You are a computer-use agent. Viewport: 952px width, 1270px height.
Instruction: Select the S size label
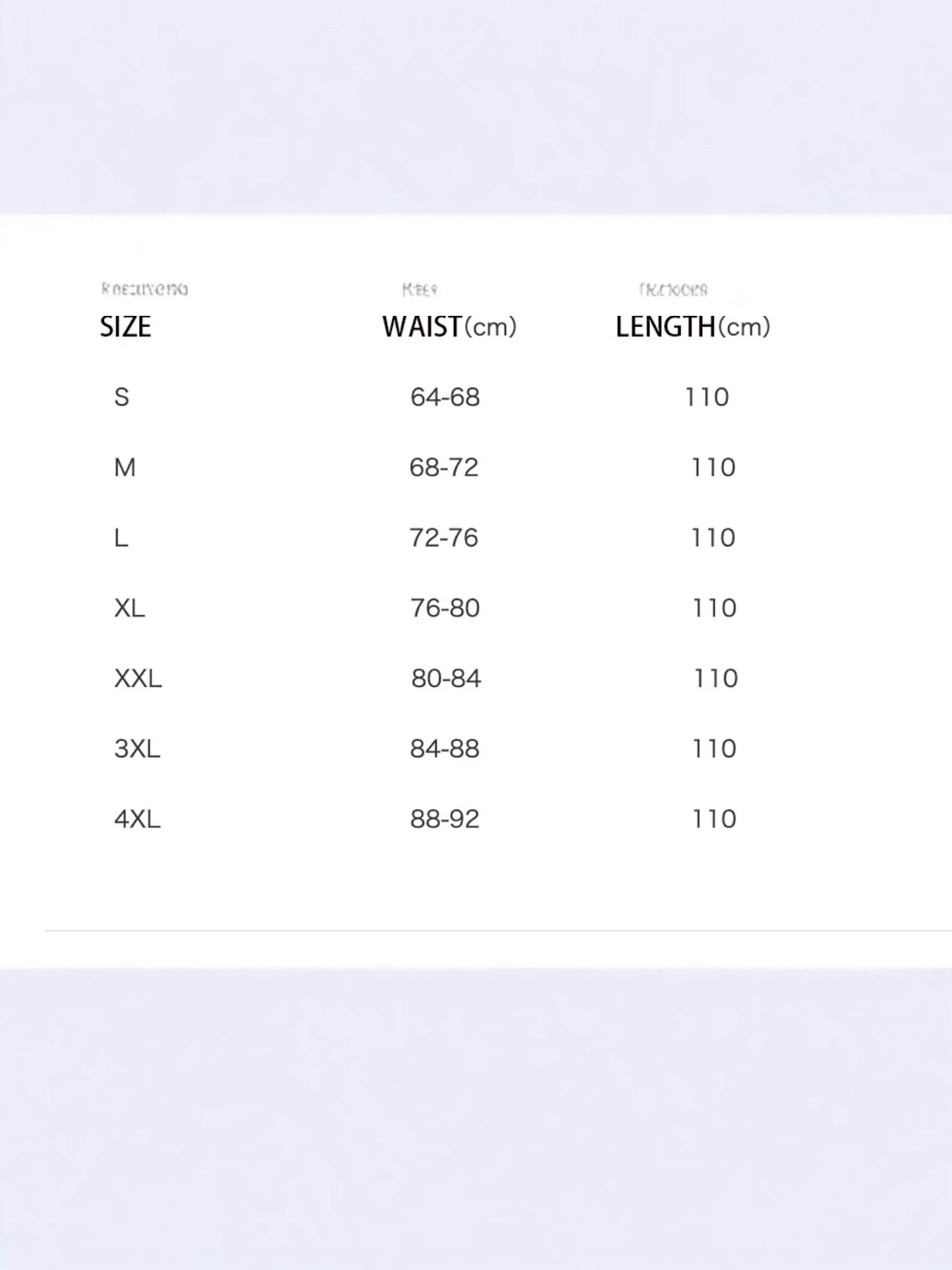122,397
